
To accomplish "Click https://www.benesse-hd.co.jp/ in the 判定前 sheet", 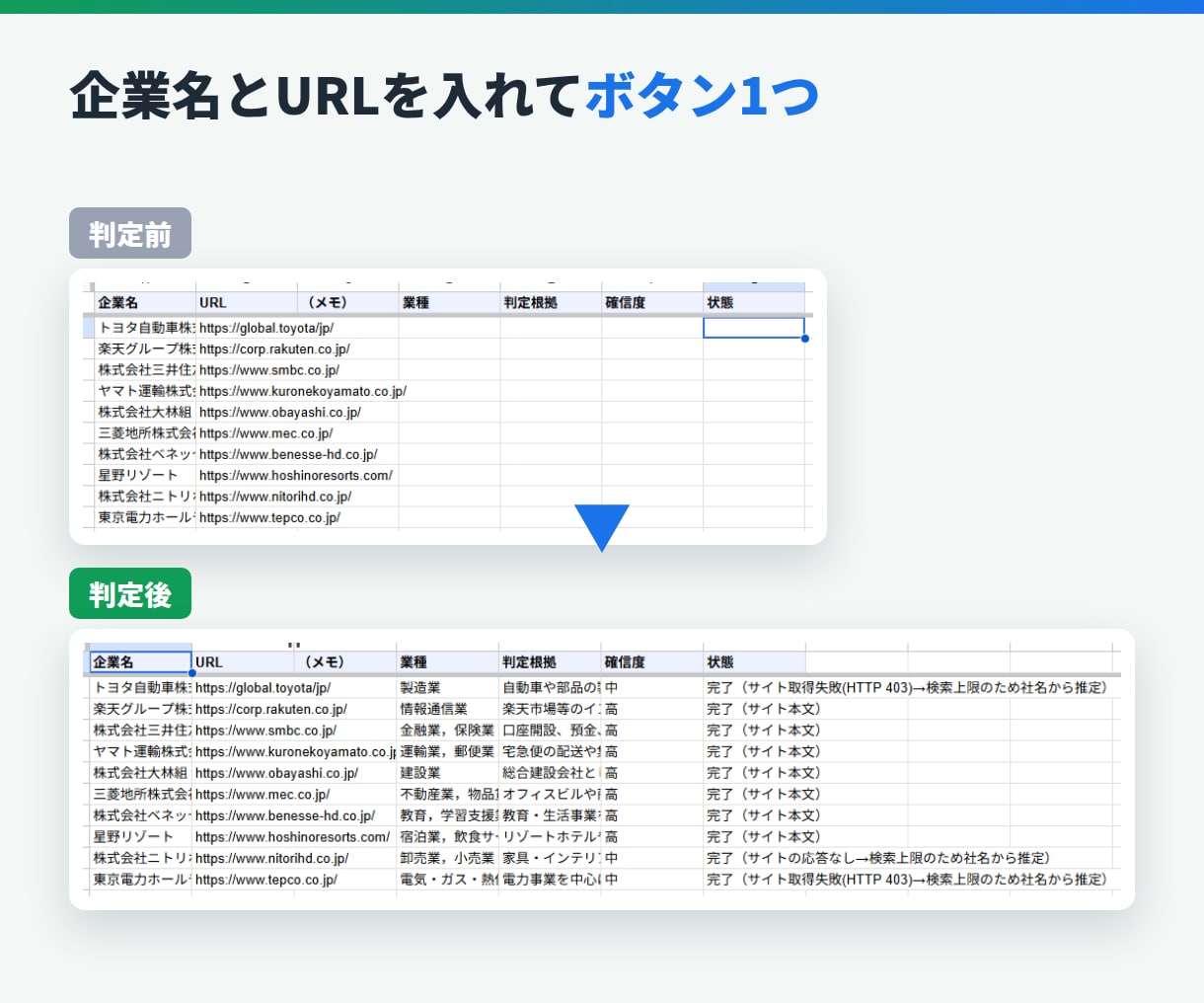I will (288, 454).
